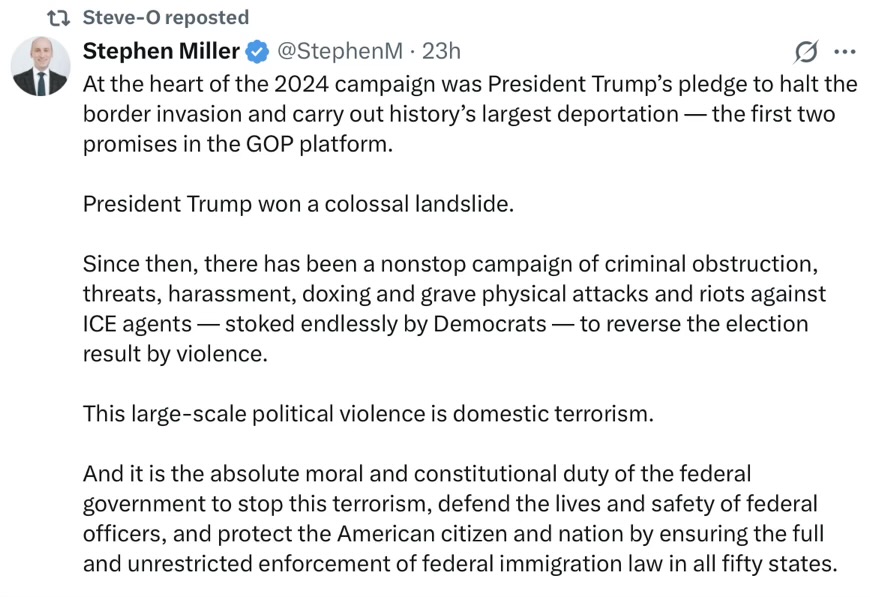
Task: Open the @StephenM handle link
Action: 336,51
